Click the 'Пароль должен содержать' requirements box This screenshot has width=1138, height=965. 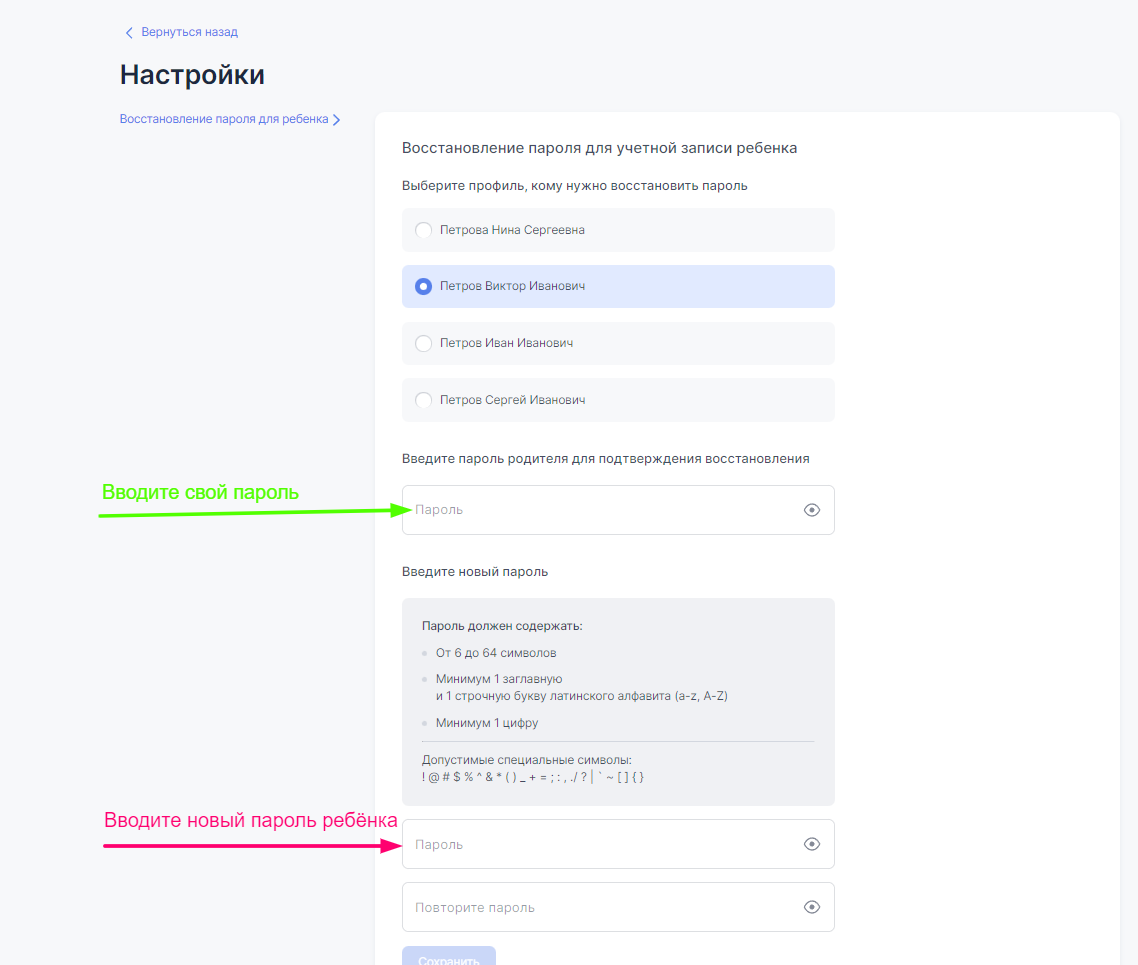coord(617,700)
